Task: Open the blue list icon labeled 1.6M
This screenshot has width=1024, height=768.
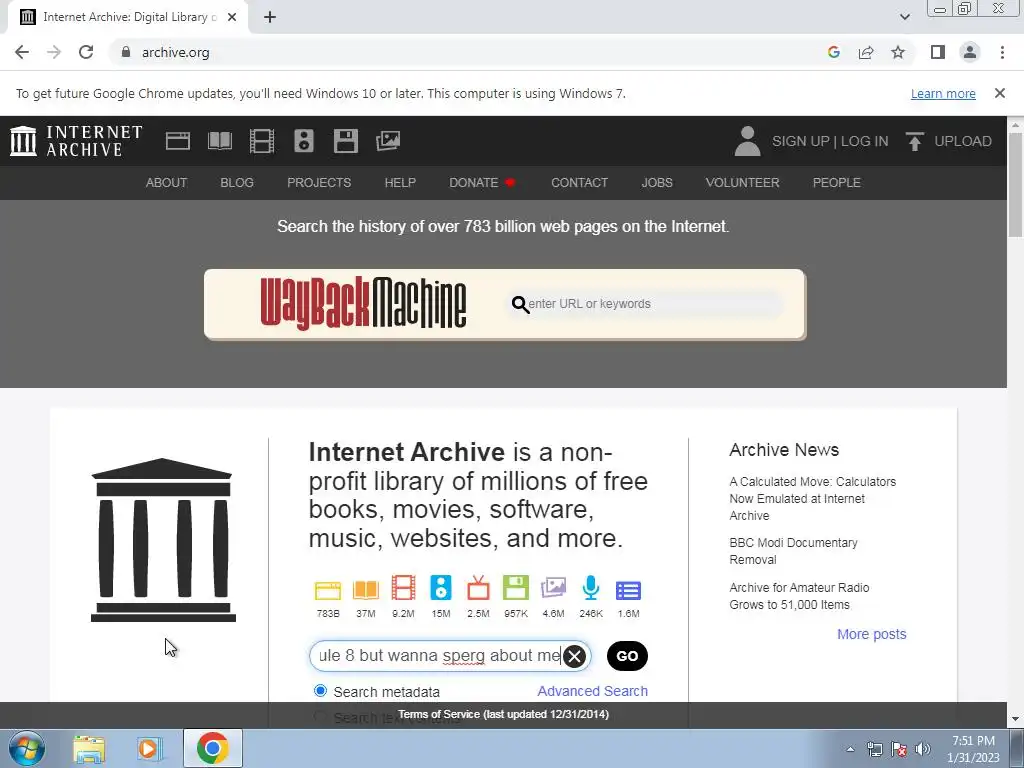Action: (x=628, y=590)
